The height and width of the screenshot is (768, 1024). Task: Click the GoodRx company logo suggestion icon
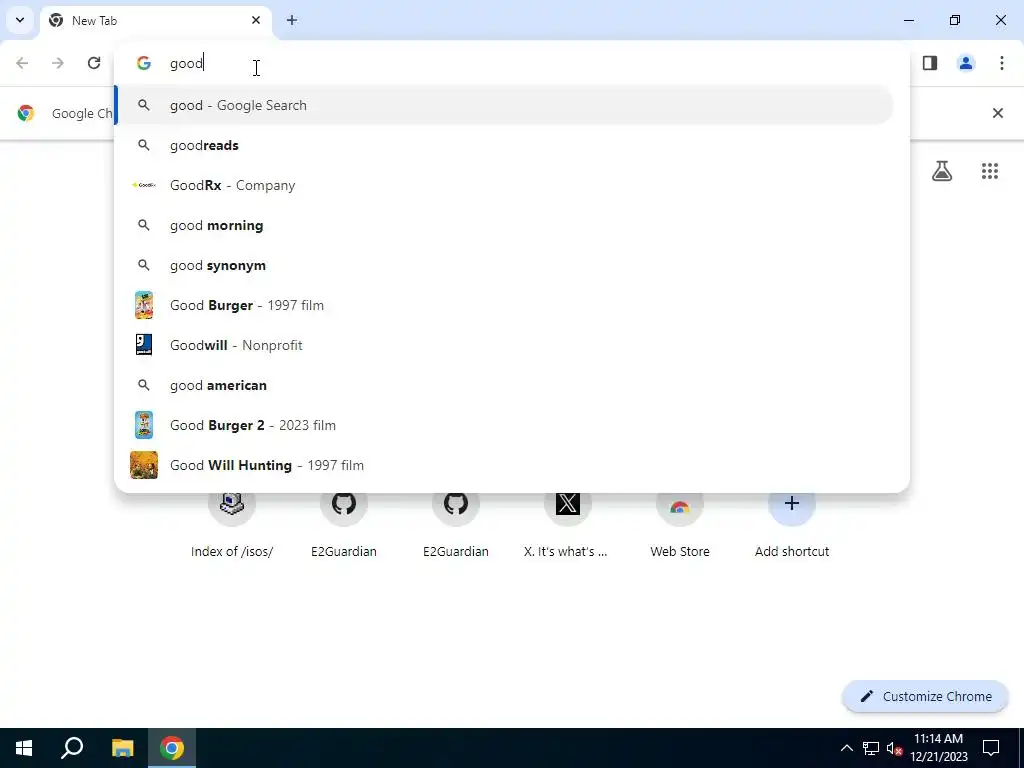click(x=144, y=185)
